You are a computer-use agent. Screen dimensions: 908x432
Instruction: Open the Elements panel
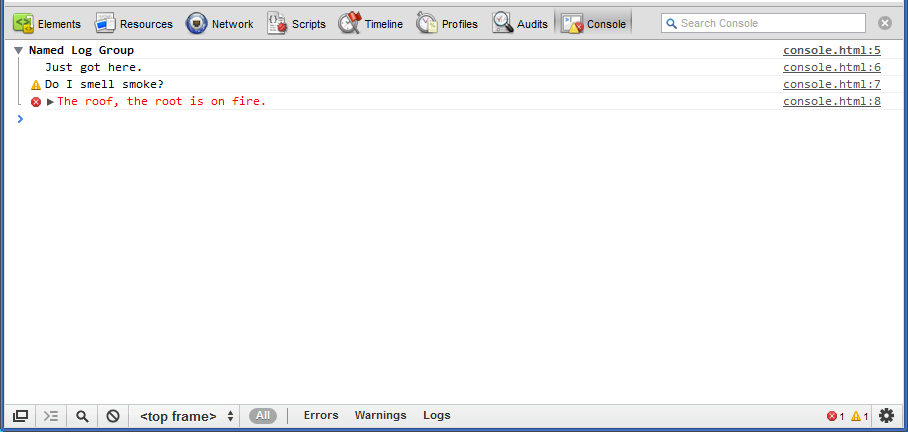click(x=47, y=23)
